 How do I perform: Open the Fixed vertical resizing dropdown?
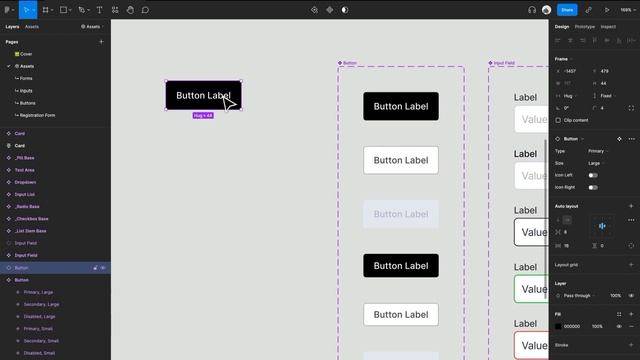point(608,96)
